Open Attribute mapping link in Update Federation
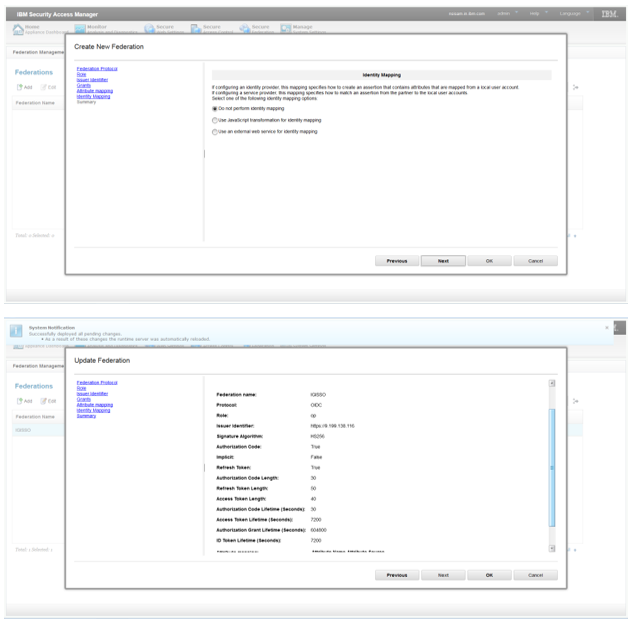This screenshot has width=631, height=620. tap(95, 405)
